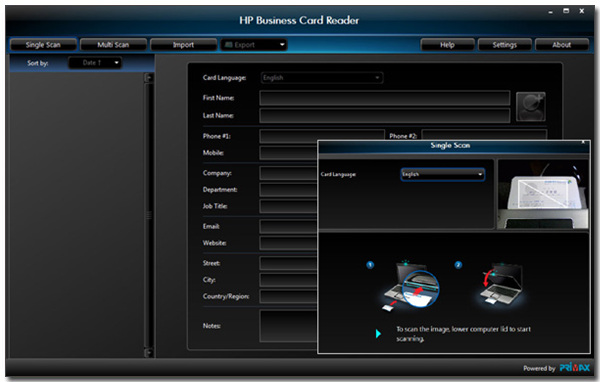Select the Import button
600x382 pixels.
(183, 45)
